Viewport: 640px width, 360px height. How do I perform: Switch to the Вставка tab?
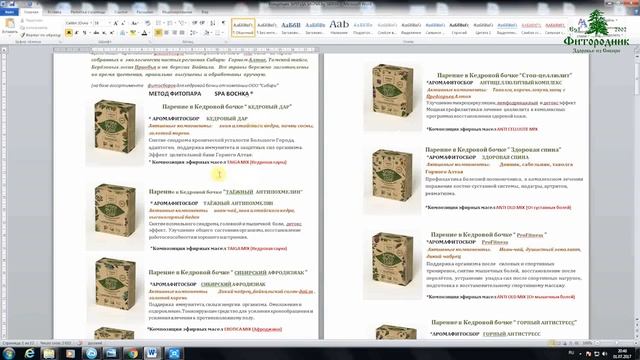54,12
